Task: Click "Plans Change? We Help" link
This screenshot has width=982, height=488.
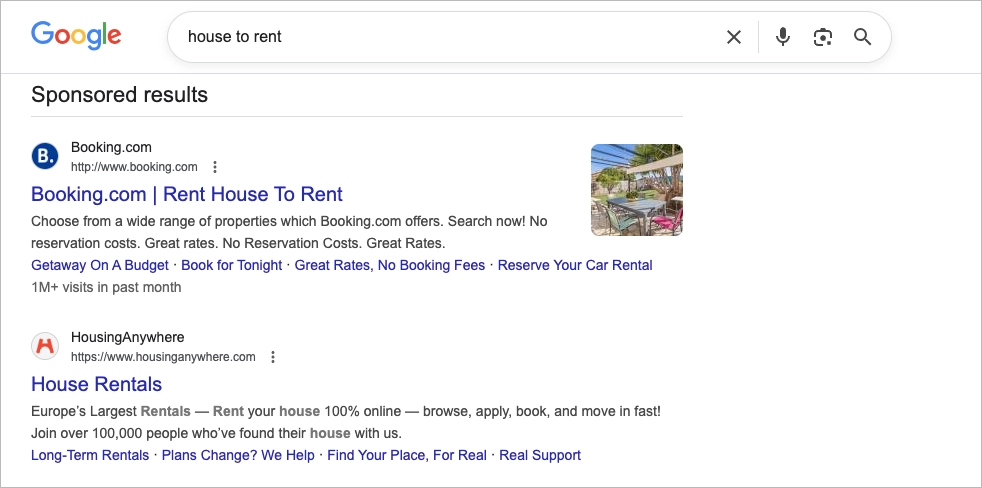Action: (x=238, y=455)
